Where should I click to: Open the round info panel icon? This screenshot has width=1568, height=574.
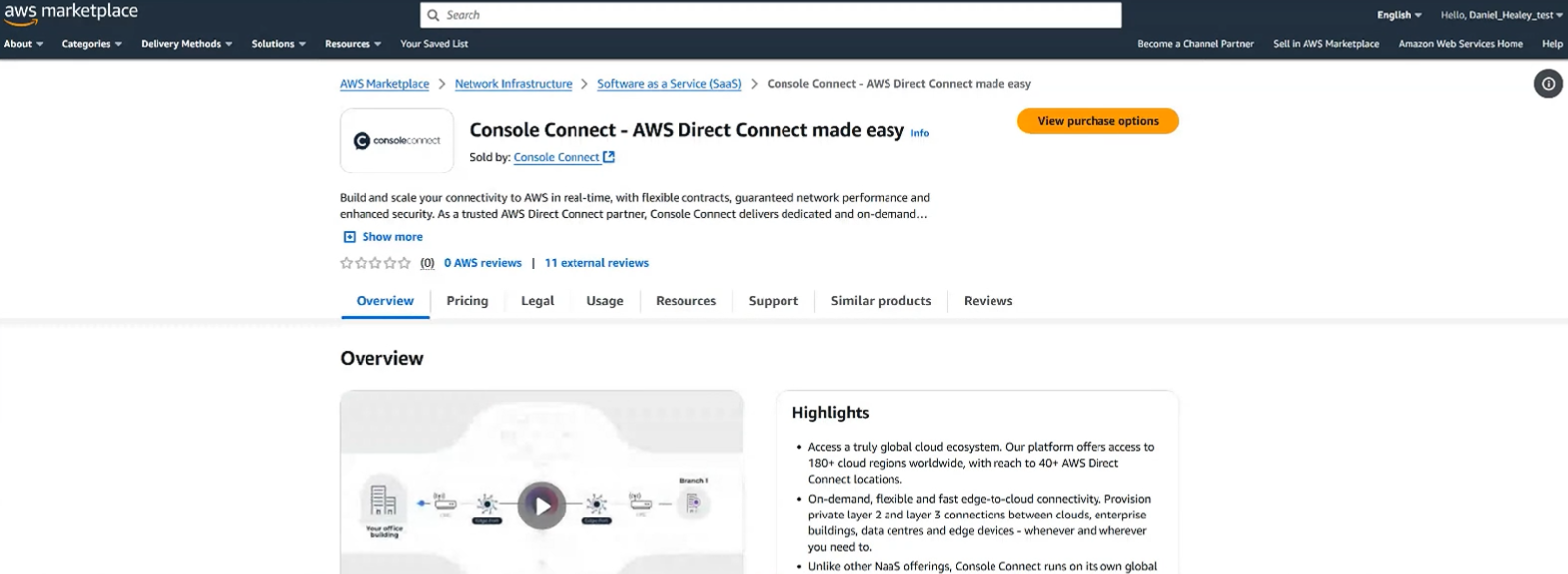point(1548,84)
